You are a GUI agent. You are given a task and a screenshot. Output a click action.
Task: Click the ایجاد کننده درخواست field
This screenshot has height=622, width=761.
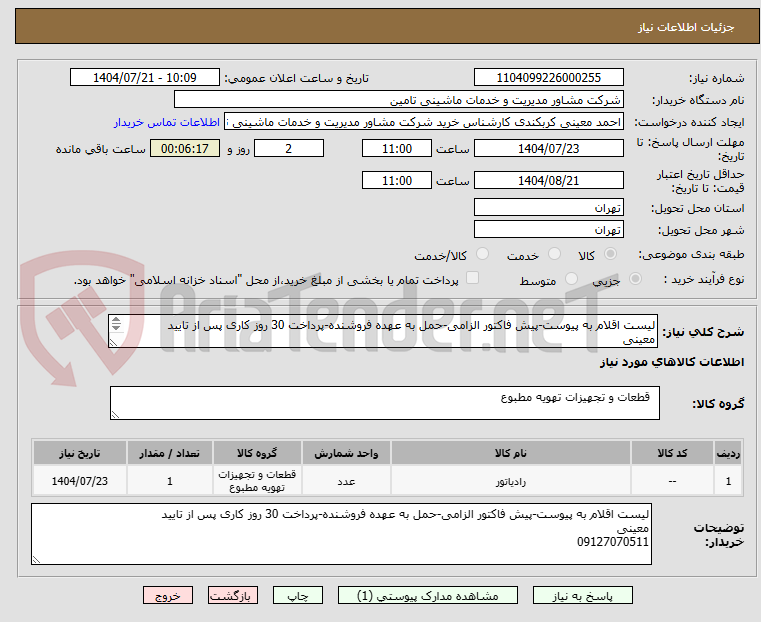(424, 122)
